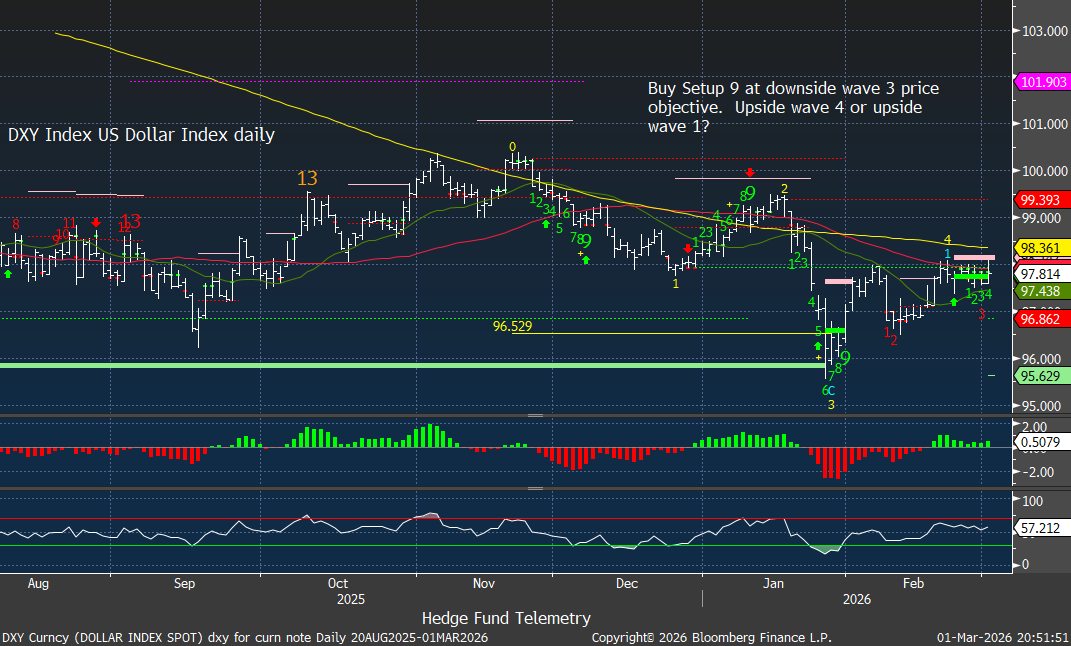Click the red 101.903 price tag
The height and width of the screenshot is (646, 1071).
(1041, 82)
